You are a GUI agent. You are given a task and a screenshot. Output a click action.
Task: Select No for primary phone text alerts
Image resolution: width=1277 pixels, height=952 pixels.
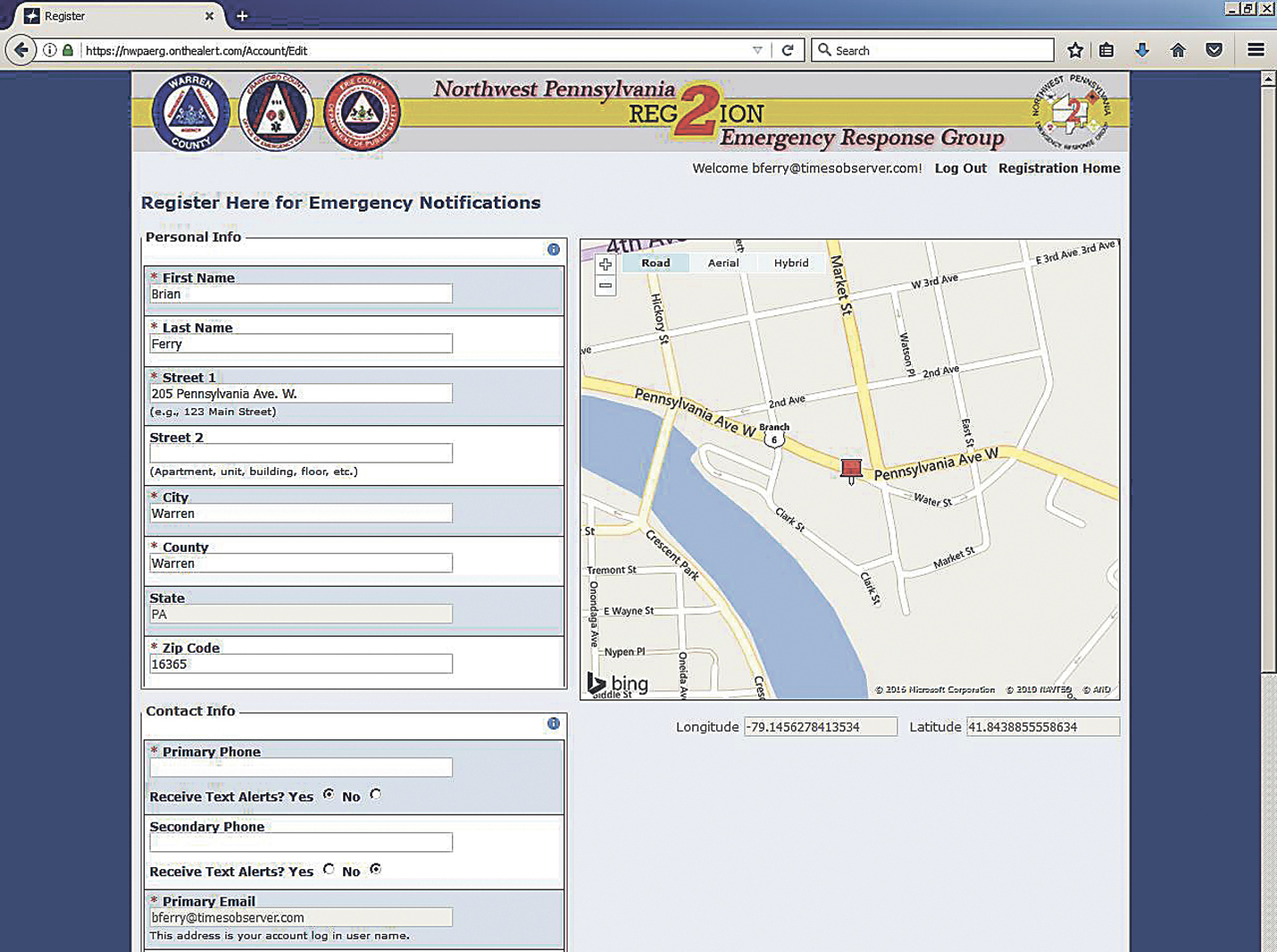coord(376,794)
